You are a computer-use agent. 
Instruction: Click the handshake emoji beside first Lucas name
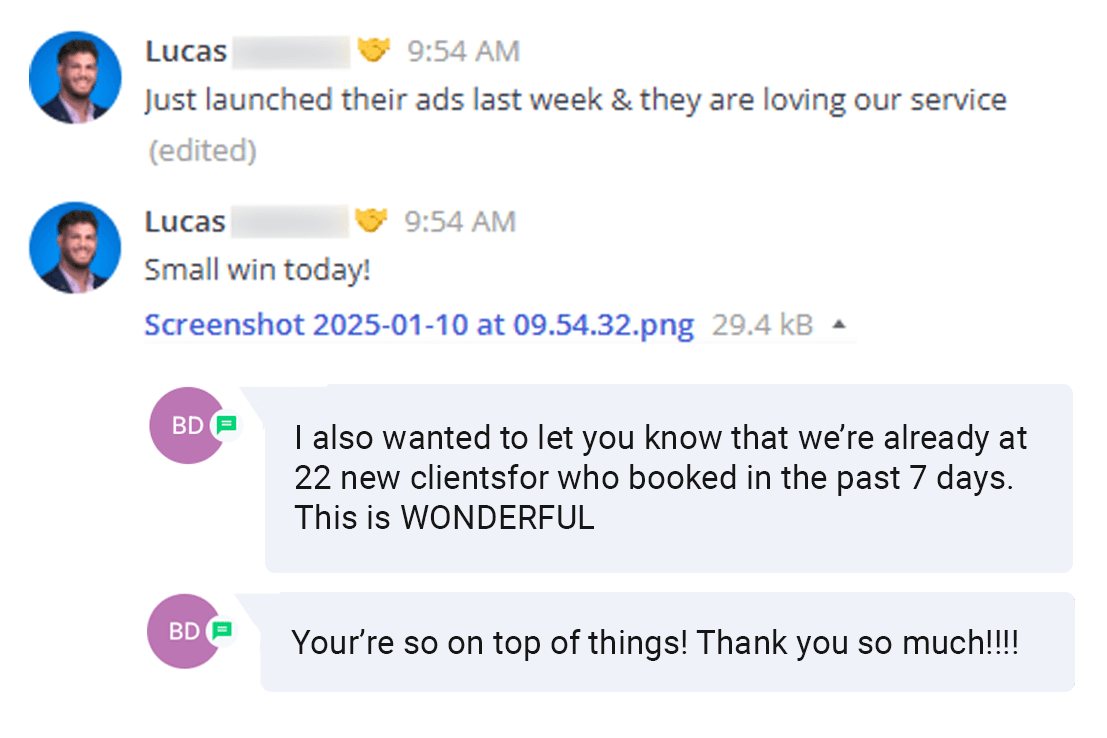click(x=373, y=50)
